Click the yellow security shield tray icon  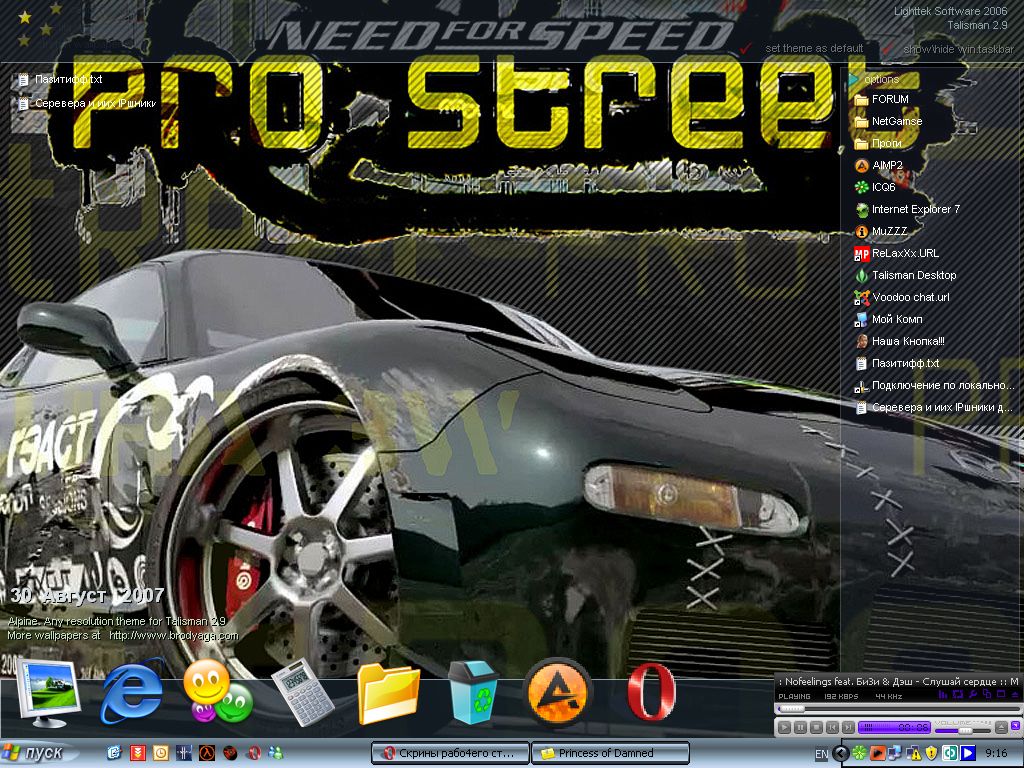coord(931,754)
